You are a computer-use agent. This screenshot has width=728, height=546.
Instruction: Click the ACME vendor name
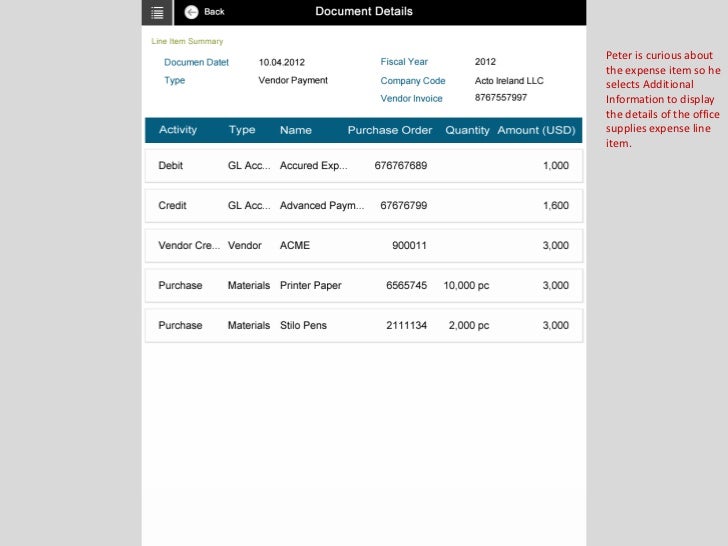295,246
